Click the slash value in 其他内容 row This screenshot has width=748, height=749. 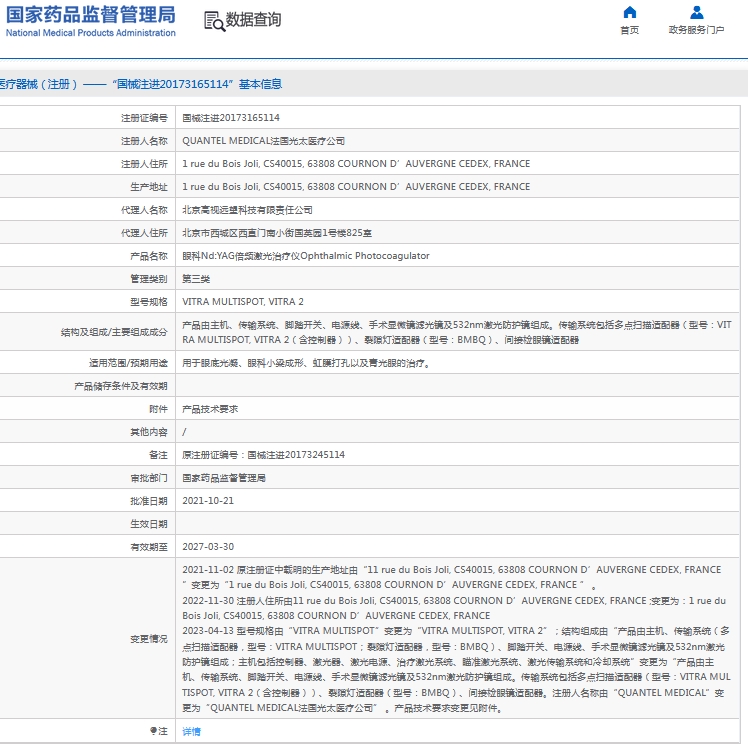click(184, 432)
